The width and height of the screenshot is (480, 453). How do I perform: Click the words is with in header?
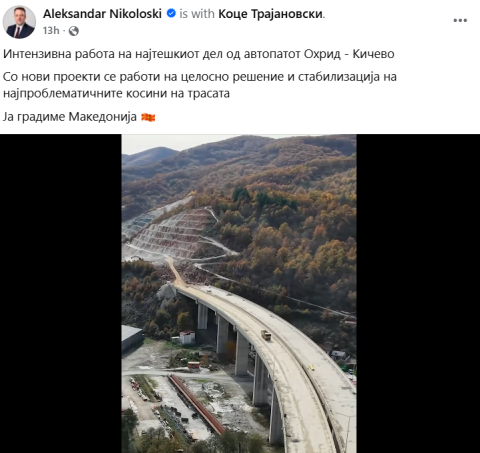click(x=197, y=14)
